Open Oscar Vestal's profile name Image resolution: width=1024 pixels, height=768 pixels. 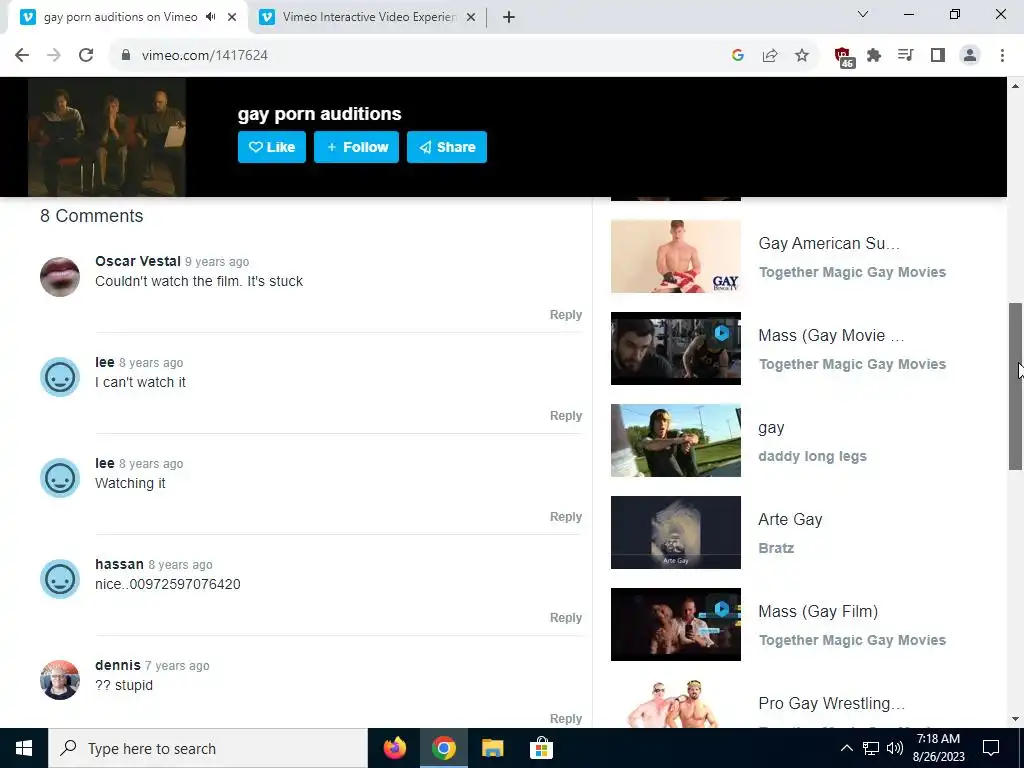tap(138, 261)
